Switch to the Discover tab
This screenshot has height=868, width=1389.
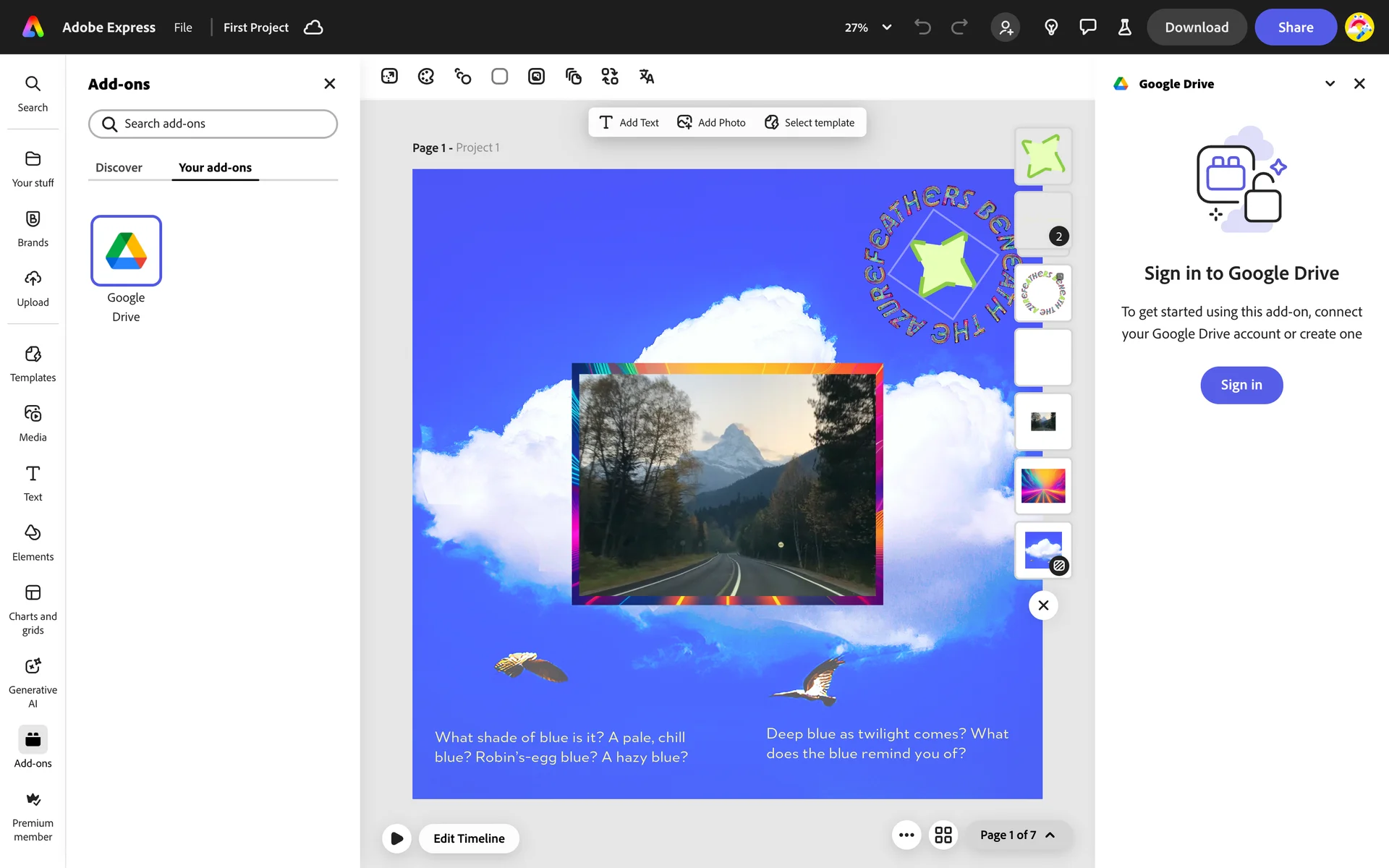(119, 168)
